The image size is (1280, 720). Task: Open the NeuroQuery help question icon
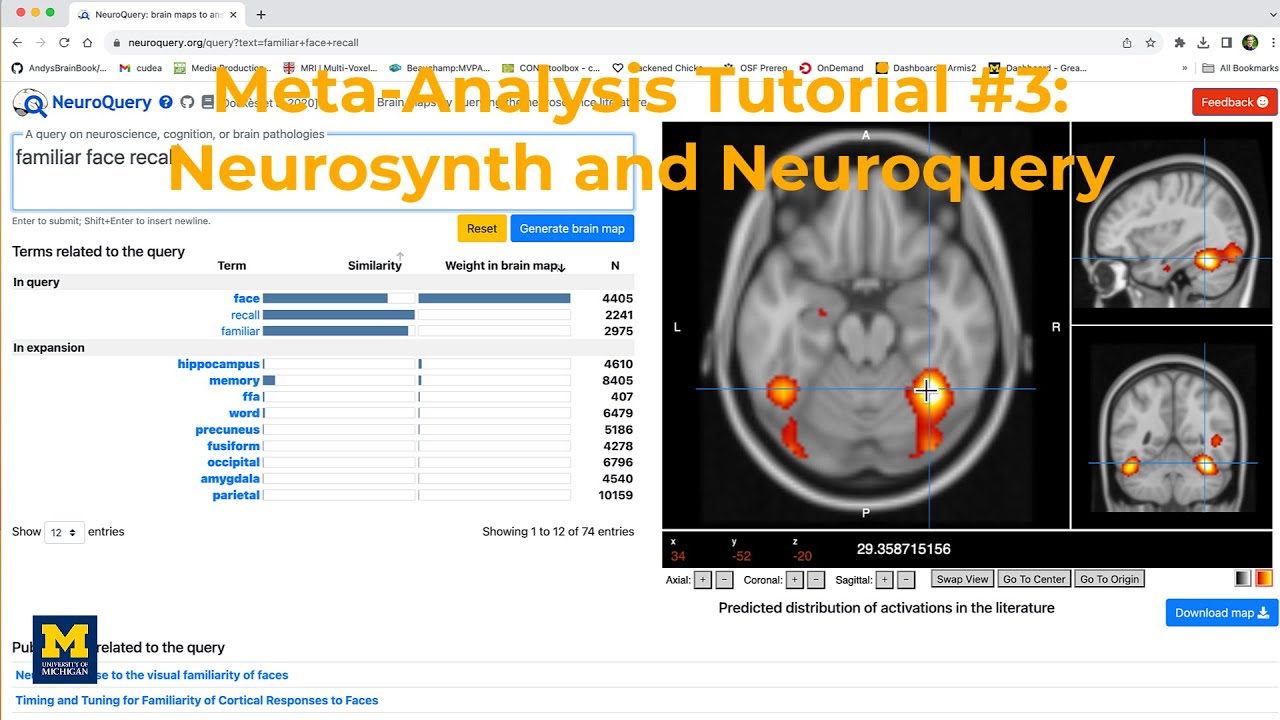166,102
